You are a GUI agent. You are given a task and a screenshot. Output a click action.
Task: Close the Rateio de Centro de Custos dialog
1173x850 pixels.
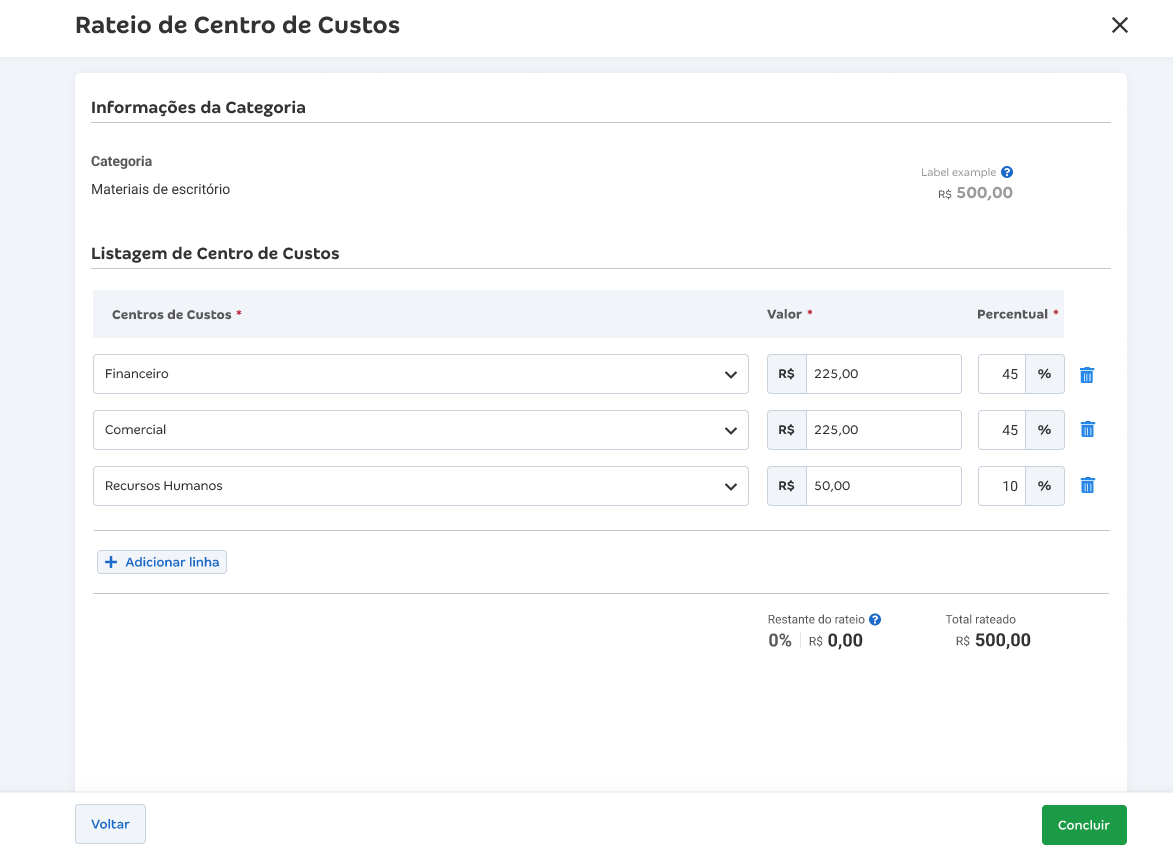coord(1119,25)
